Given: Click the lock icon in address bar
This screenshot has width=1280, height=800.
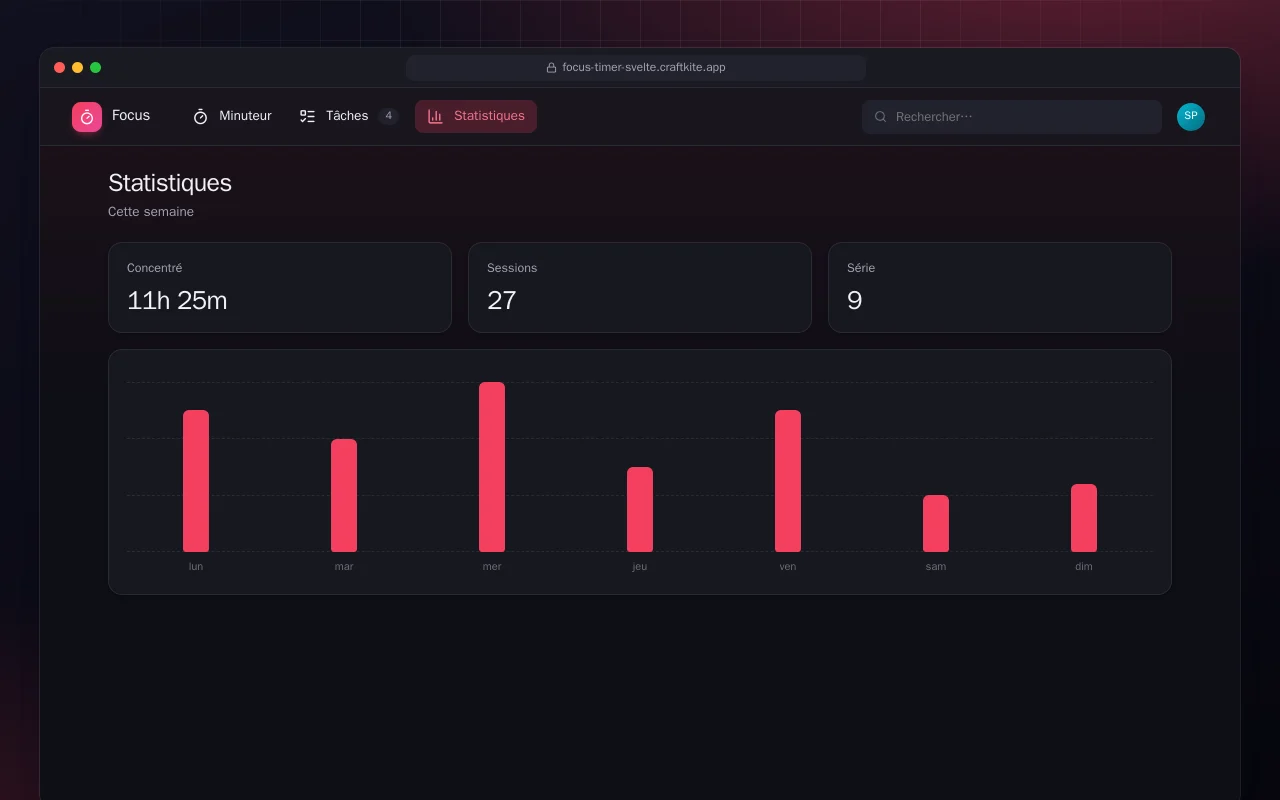Looking at the screenshot, I should point(551,68).
